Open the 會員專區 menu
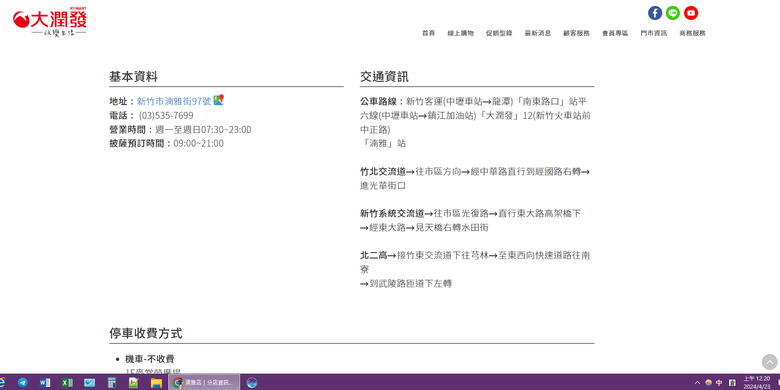The width and height of the screenshot is (780, 390). 615,33
